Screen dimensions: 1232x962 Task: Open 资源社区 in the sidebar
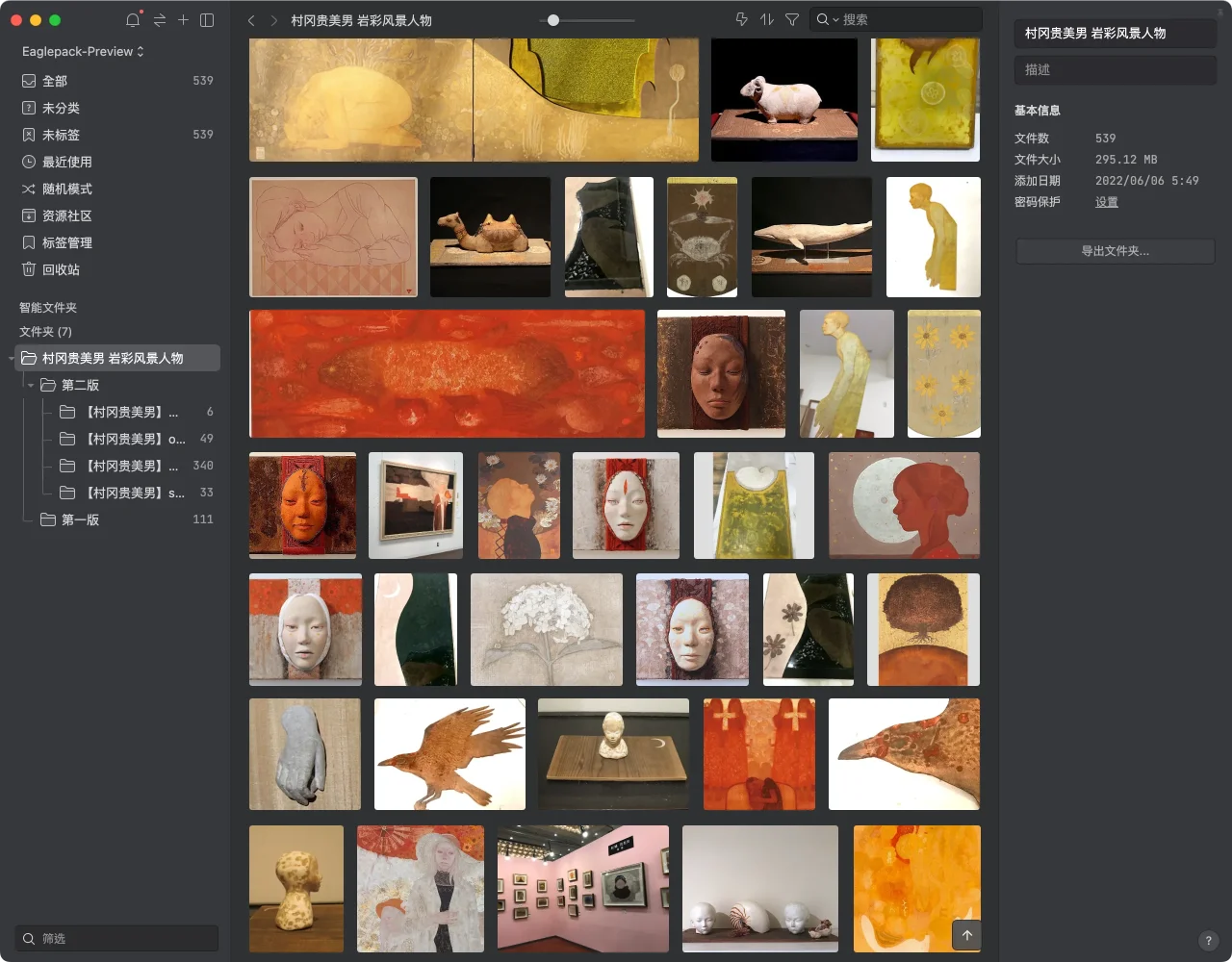pyautogui.click(x=117, y=215)
